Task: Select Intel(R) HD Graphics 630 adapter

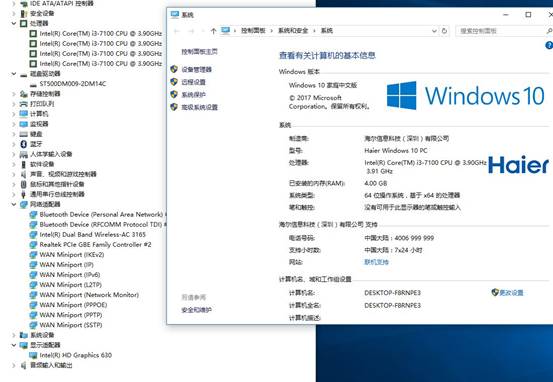Action: 75,355
